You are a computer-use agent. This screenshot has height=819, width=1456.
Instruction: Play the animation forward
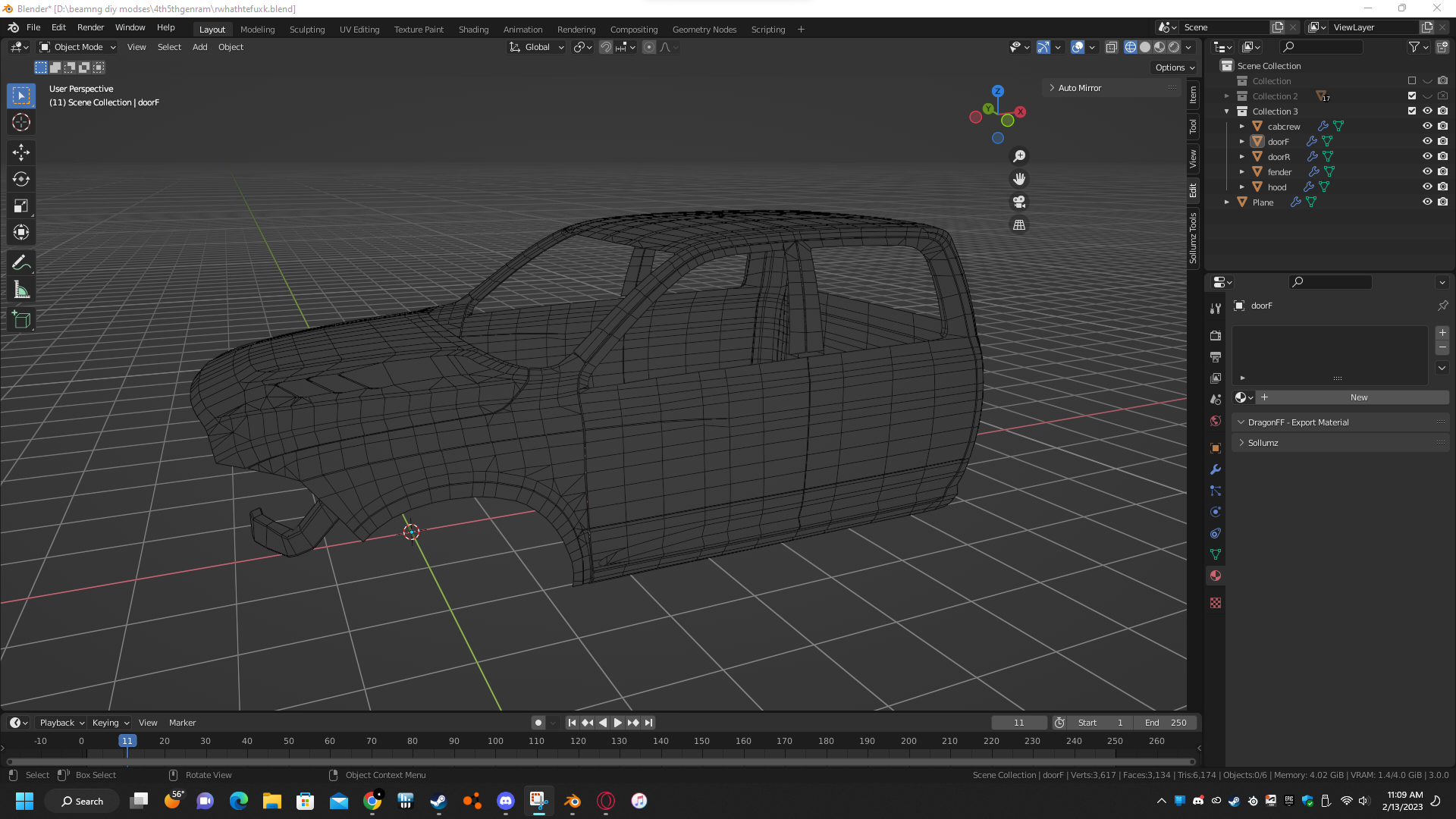pyautogui.click(x=617, y=723)
